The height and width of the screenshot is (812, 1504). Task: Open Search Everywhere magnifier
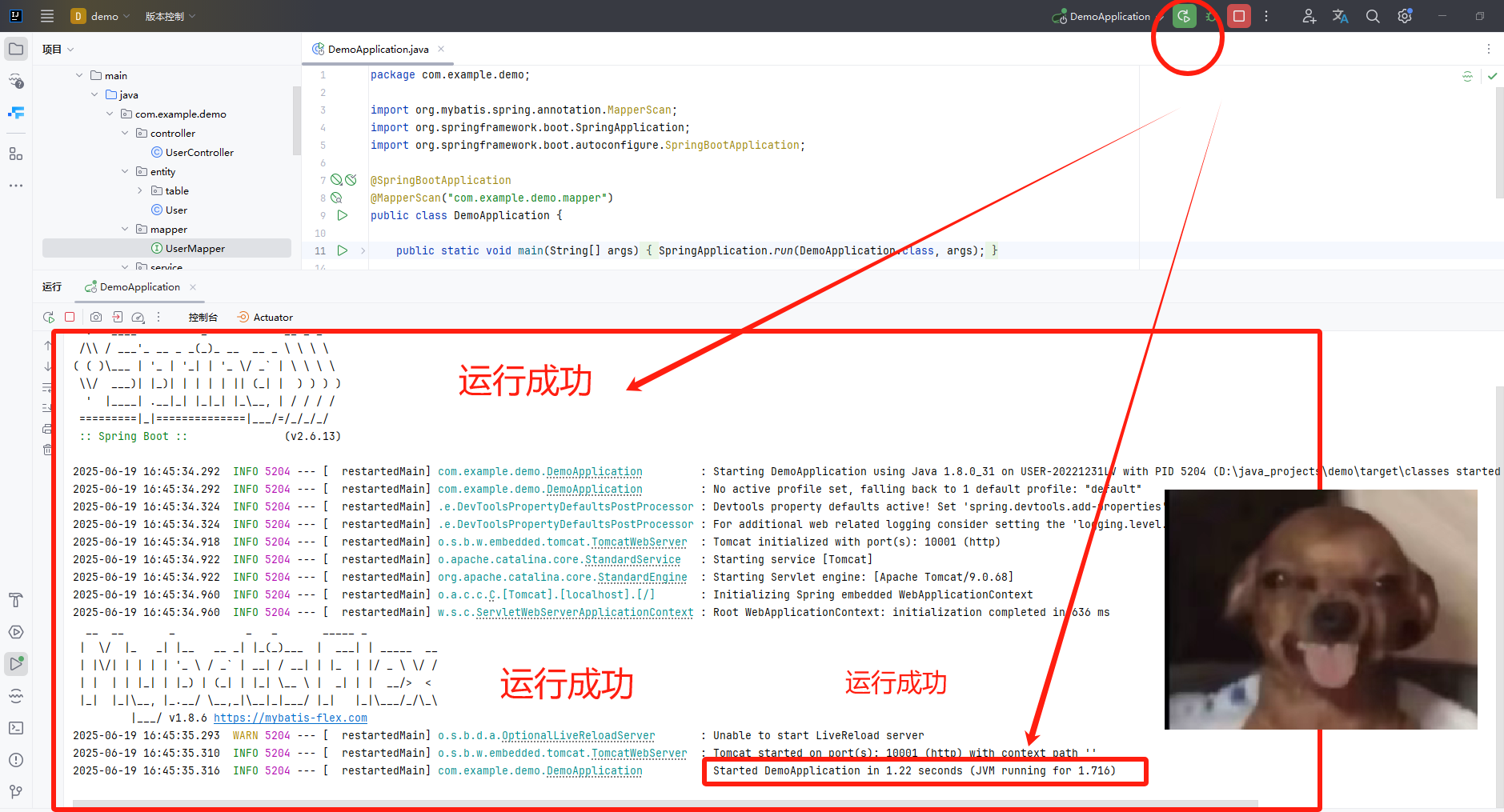tap(1373, 16)
